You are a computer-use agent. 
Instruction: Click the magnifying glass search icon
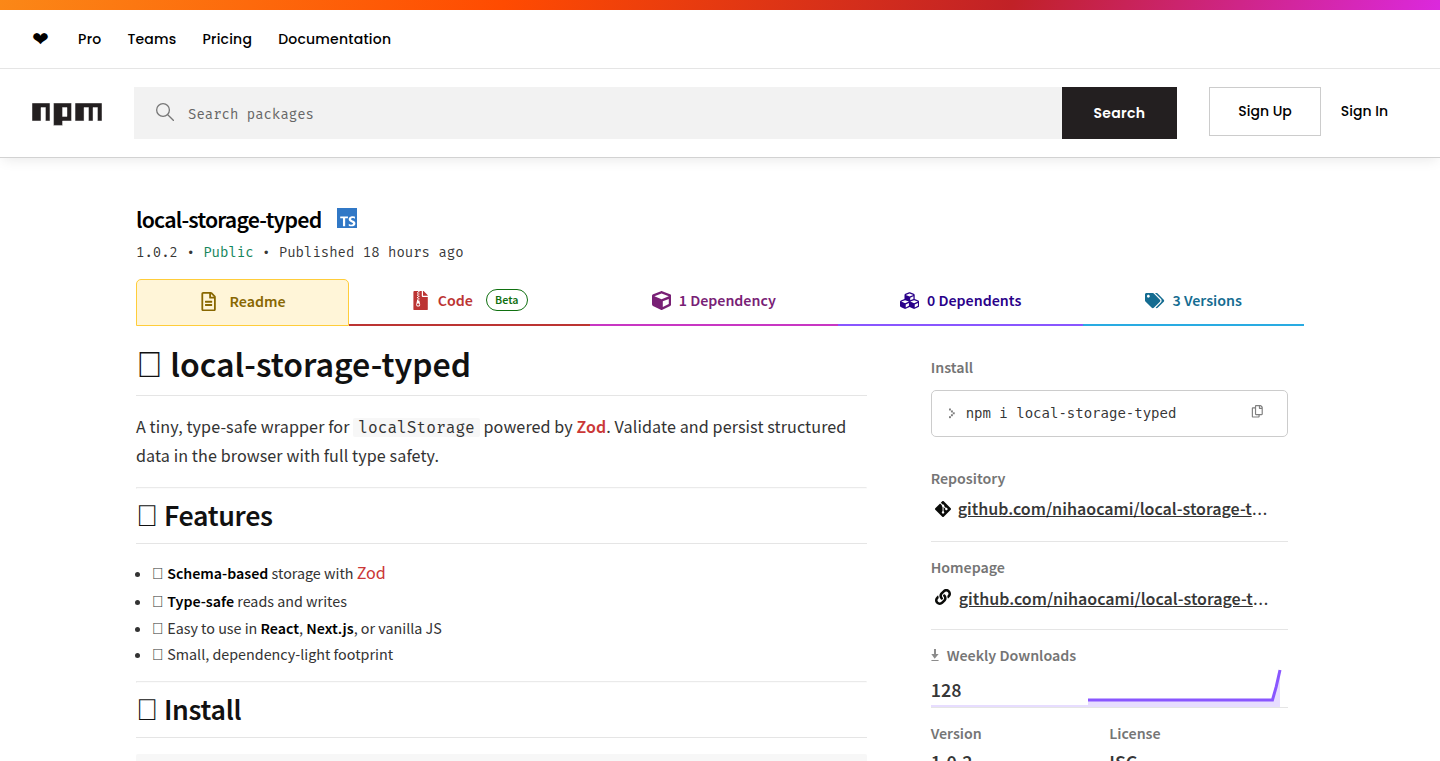point(165,112)
